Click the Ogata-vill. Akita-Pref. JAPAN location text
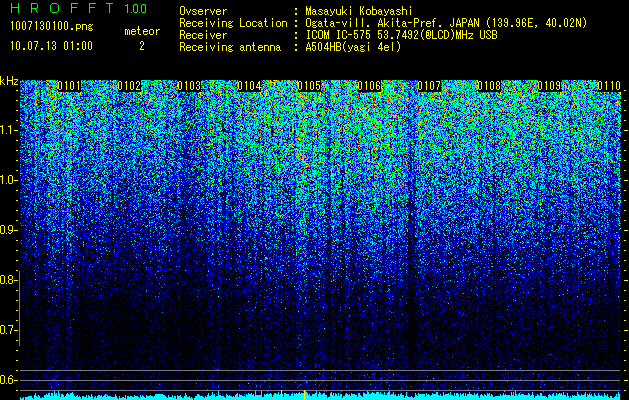The width and height of the screenshot is (629, 400). (446, 23)
